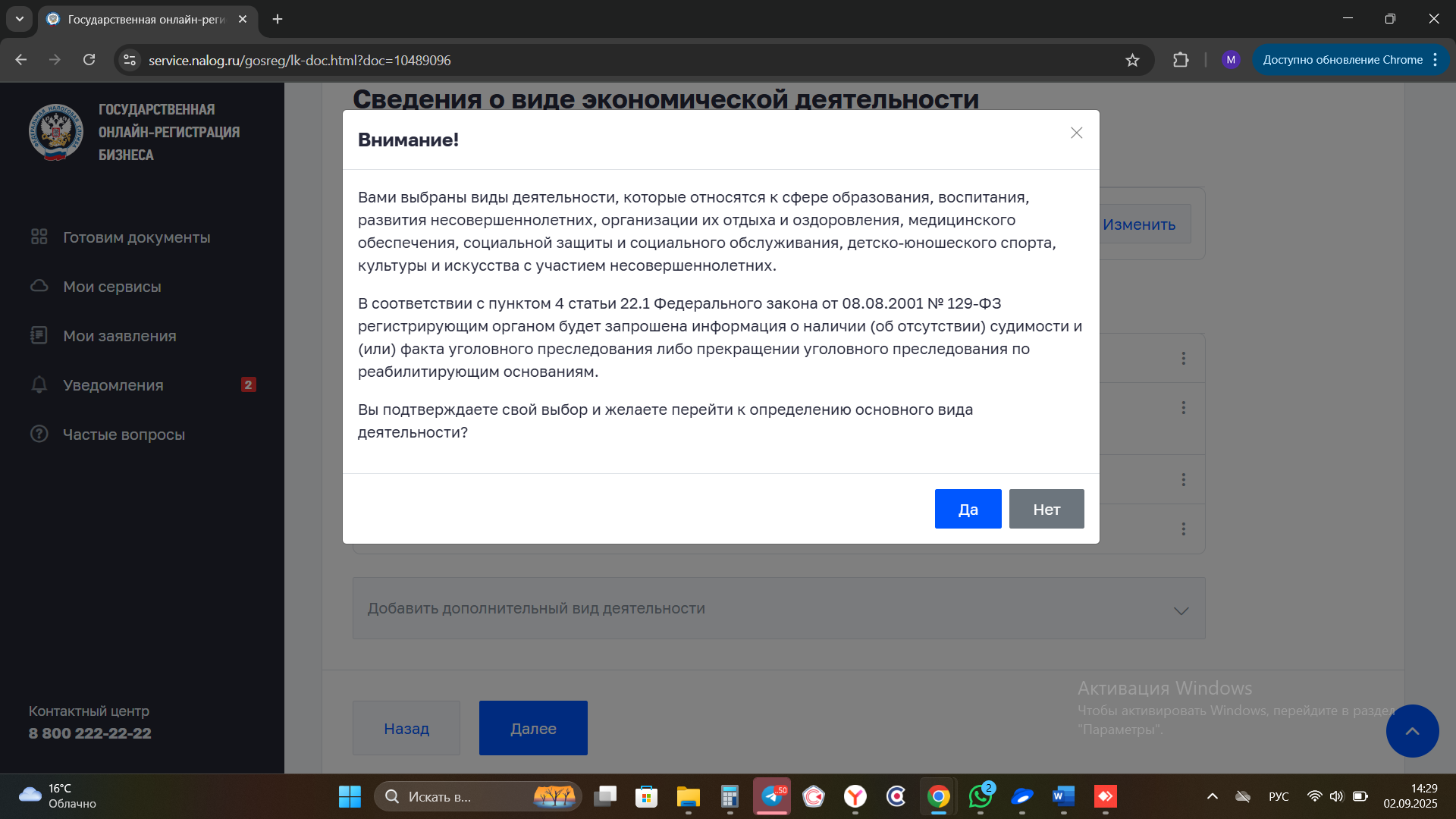Open Мои сервисы in the sidebar
The width and height of the screenshot is (1456, 819).
point(112,287)
